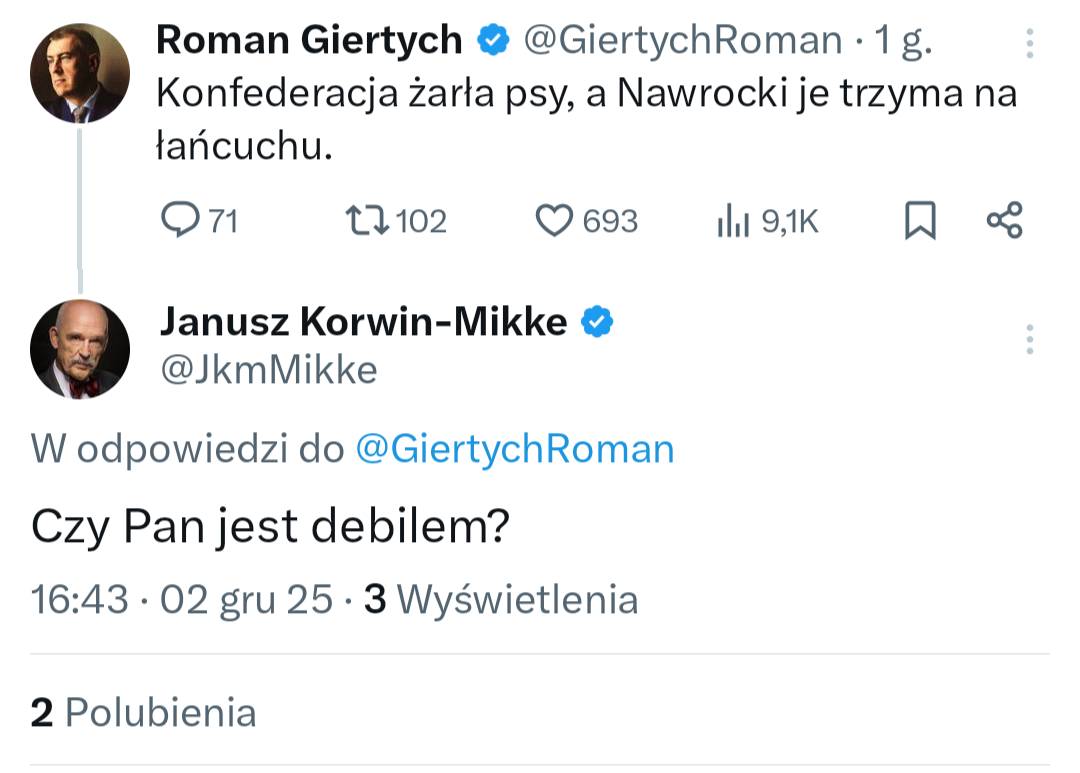The height and width of the screenshot is (773, 1080).
Task: Open view analytics icon showing 9,1K
Action: (733, 221)
